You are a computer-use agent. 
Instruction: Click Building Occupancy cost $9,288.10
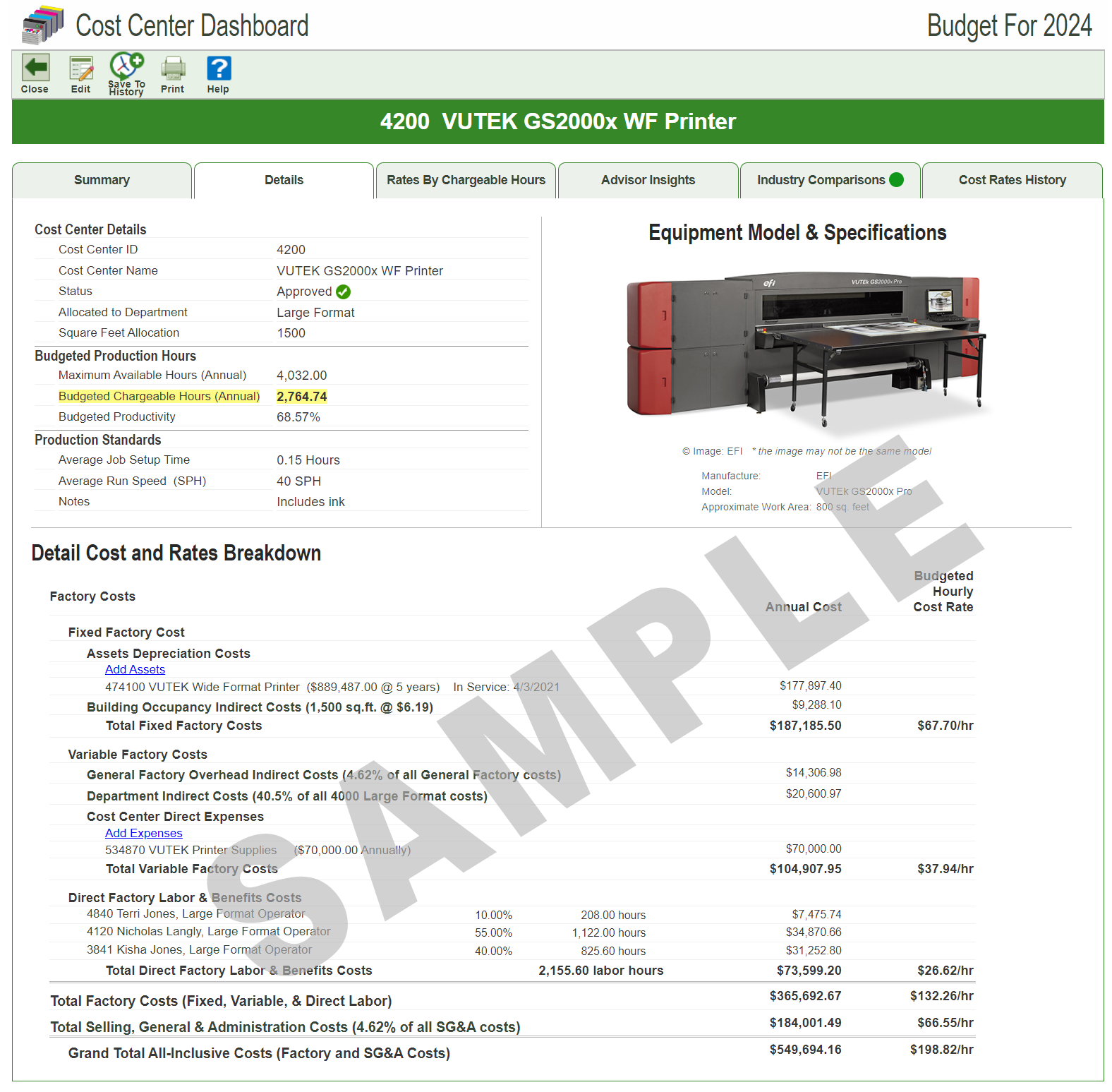(x=816, y=705)
